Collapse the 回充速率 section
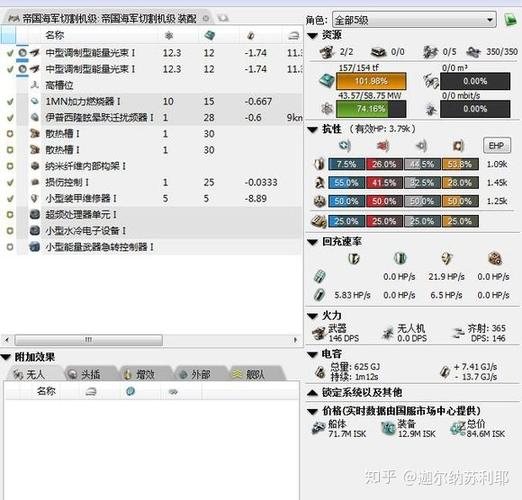Screen dimensions: 522x500 coord(313,242)
